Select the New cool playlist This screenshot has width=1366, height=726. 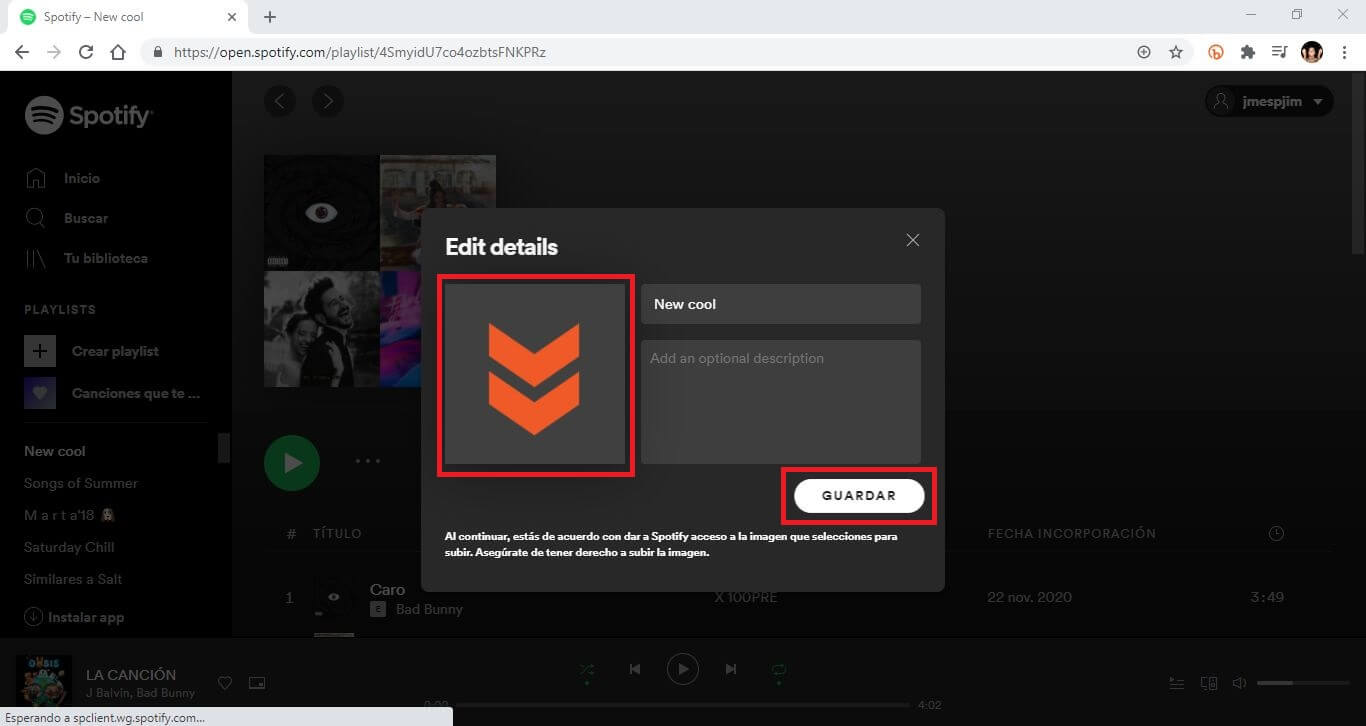(x=55, y=451)
